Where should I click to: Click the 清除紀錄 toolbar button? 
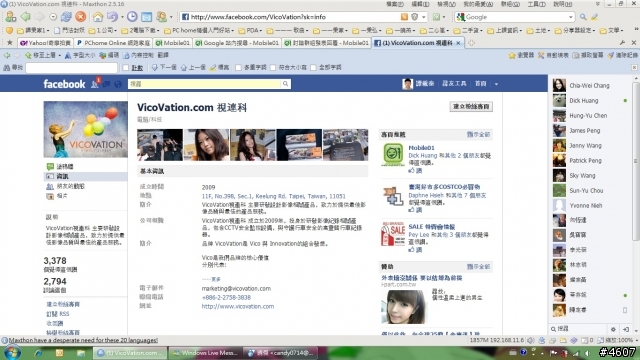(x=622, y=55)
